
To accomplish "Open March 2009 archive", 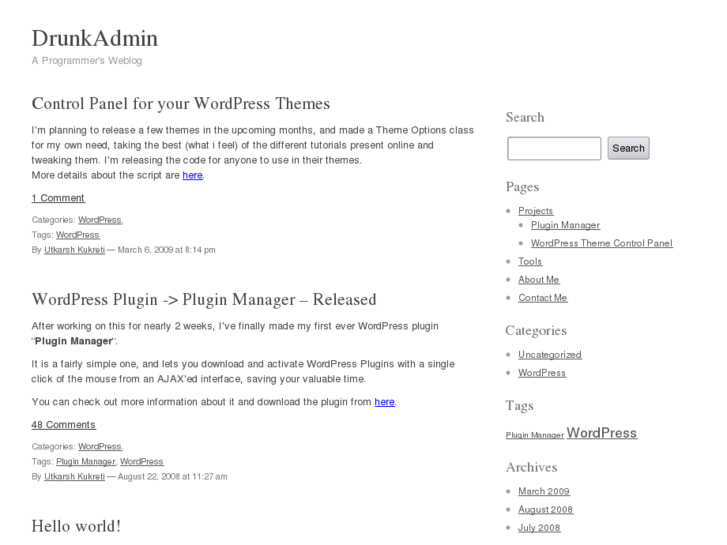I will [544, 491].
